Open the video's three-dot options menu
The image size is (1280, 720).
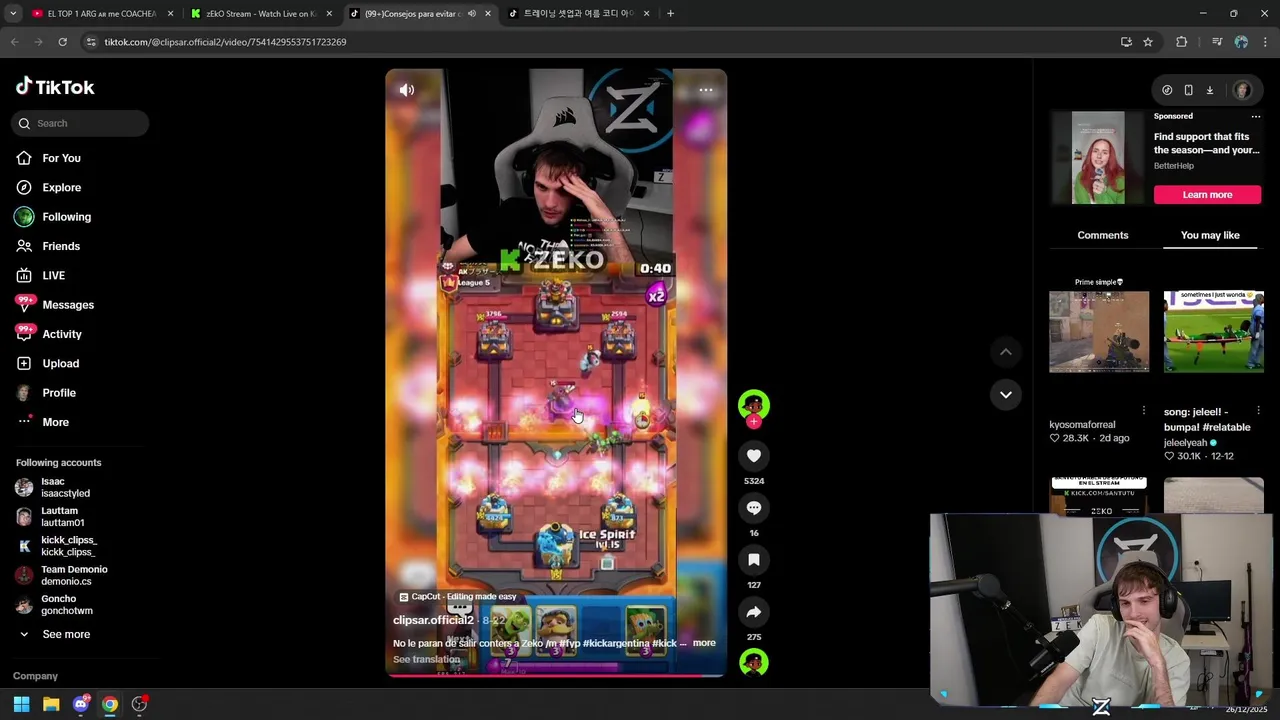pos(706,90)
